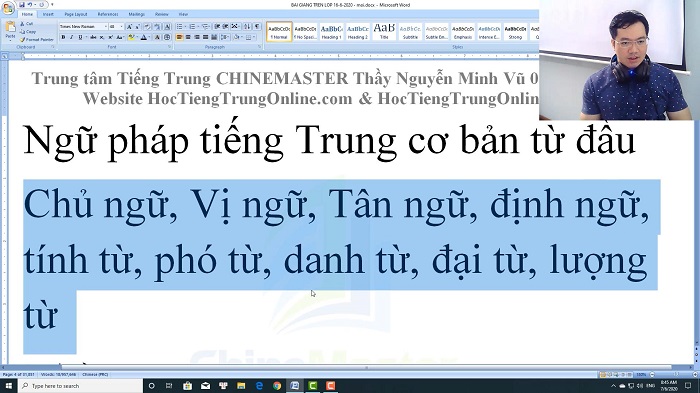Screen dimensions: 700x393
Task: Clear formatting icon in Font group
Action: [147, 26]
